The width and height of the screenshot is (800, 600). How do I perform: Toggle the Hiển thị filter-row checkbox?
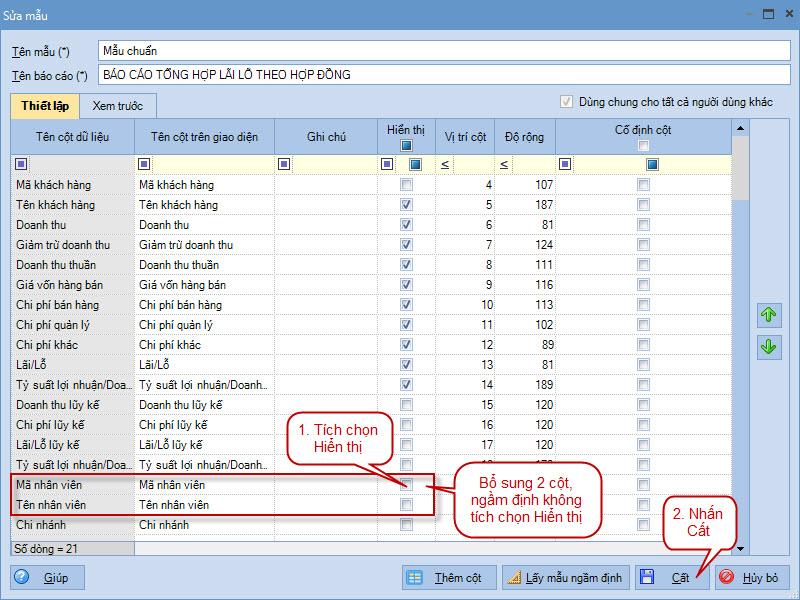click(416, 164)
